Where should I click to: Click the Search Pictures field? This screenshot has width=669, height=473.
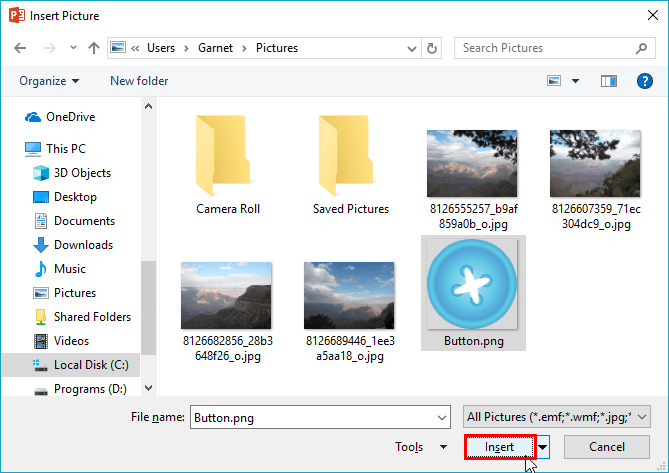(x=555, y=48)
